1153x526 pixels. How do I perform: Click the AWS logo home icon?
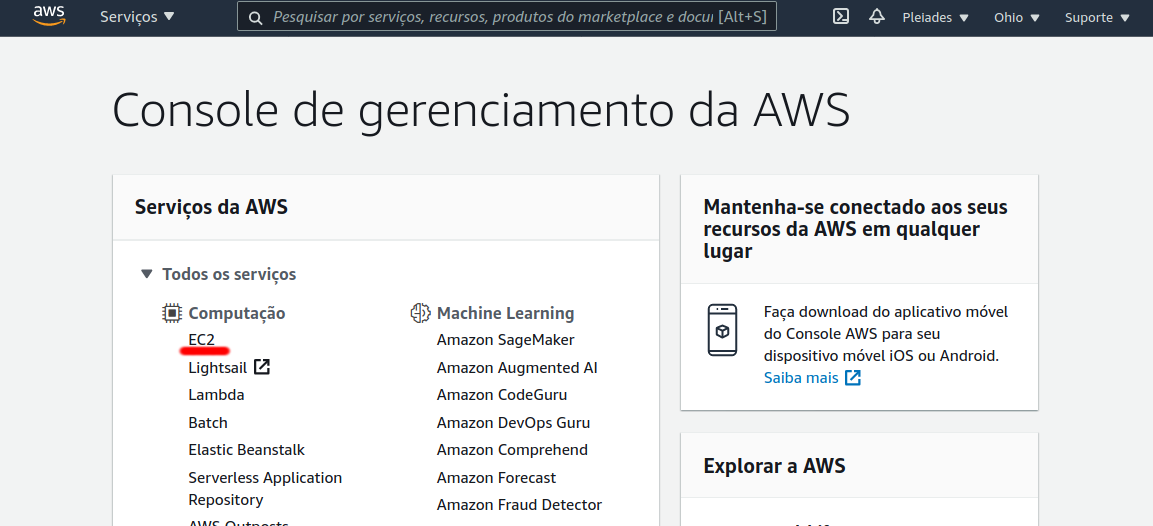[49, 16]
